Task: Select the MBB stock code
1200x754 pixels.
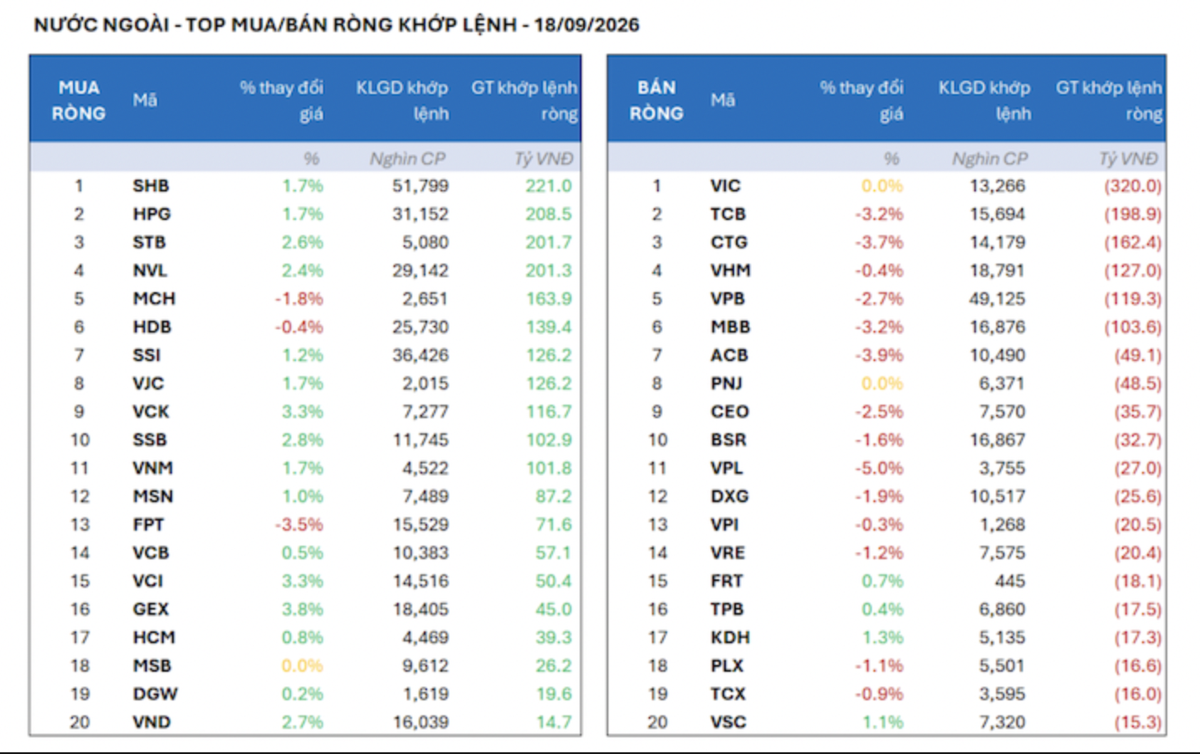Action: click(x=731, y=327)
